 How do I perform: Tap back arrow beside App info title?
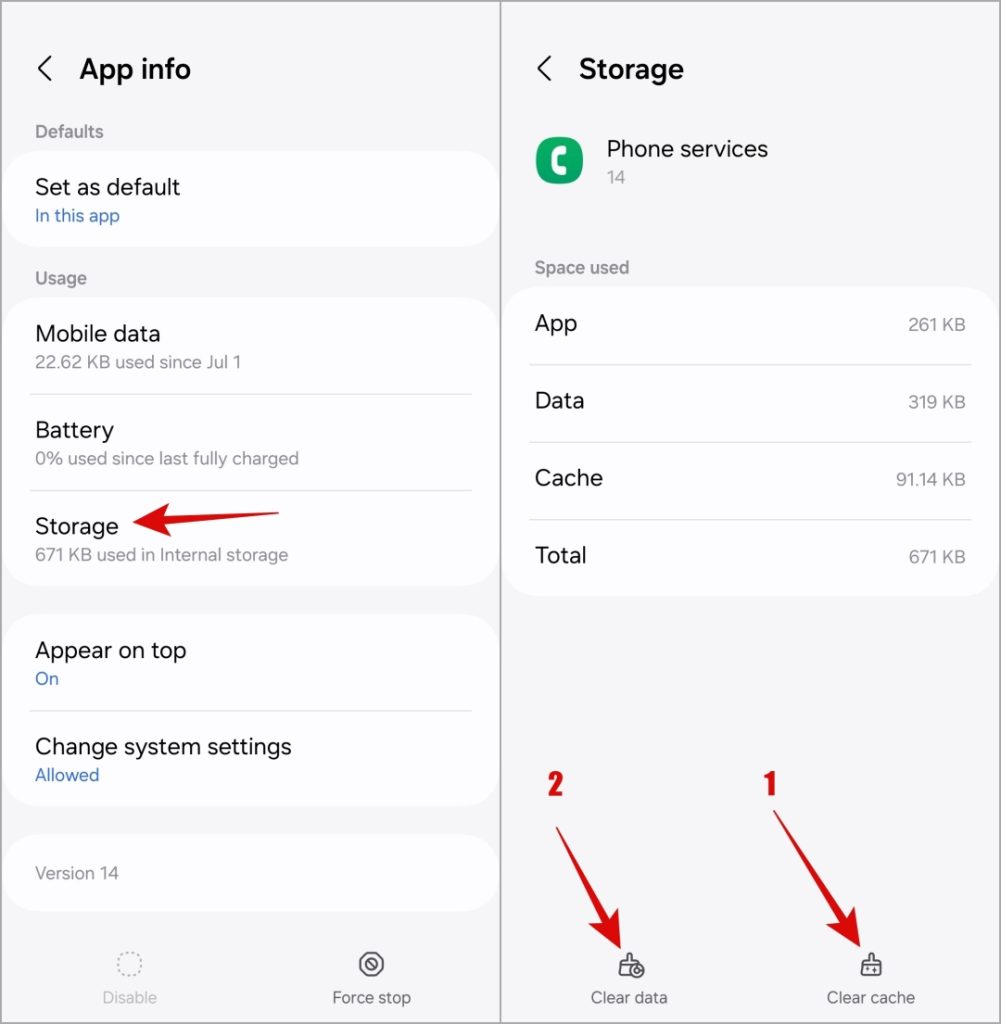tap(45, 69)
